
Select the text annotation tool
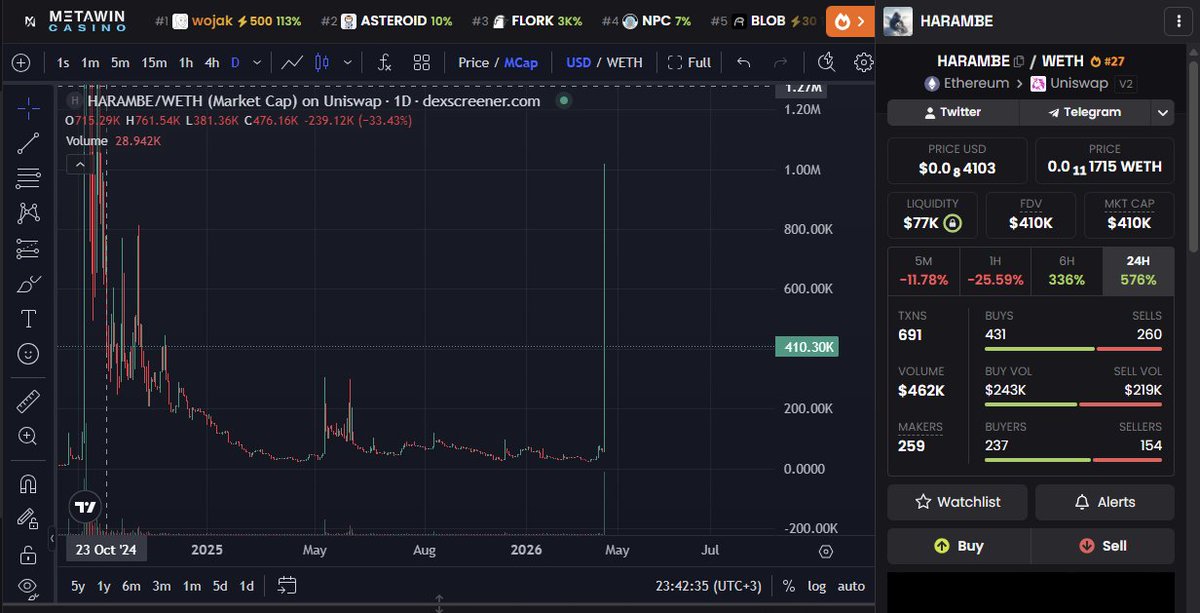coord(28,319)
